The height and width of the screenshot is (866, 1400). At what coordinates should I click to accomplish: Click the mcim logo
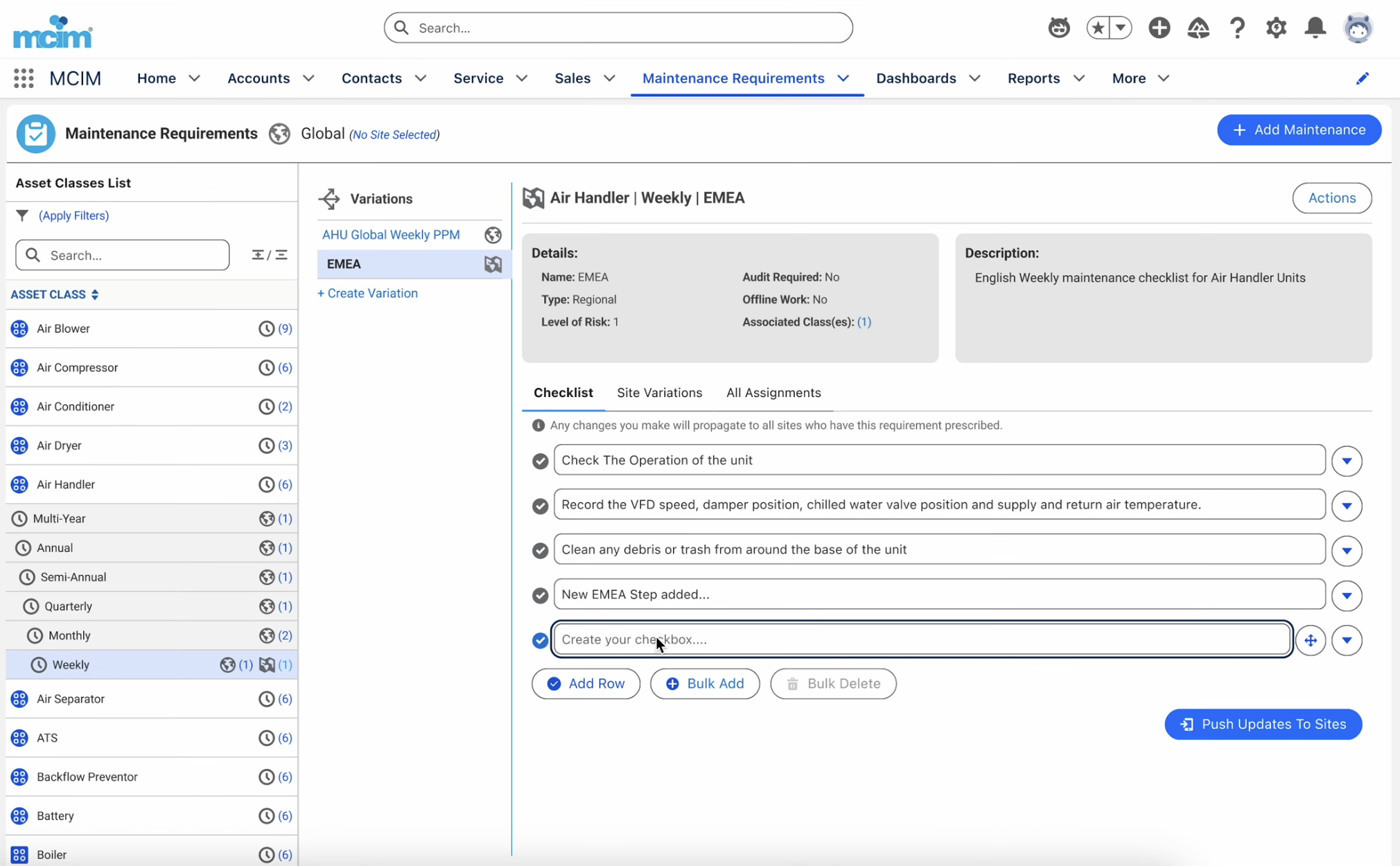tap(53, 31)
